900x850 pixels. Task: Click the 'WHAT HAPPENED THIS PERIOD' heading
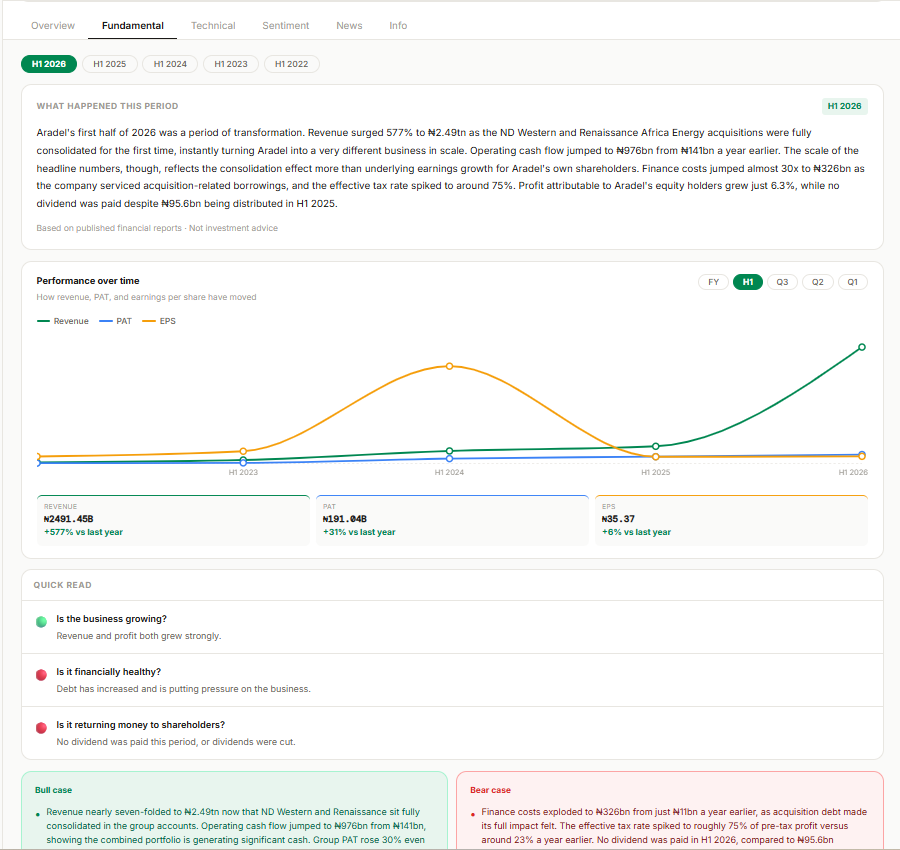tap(107, 106)
